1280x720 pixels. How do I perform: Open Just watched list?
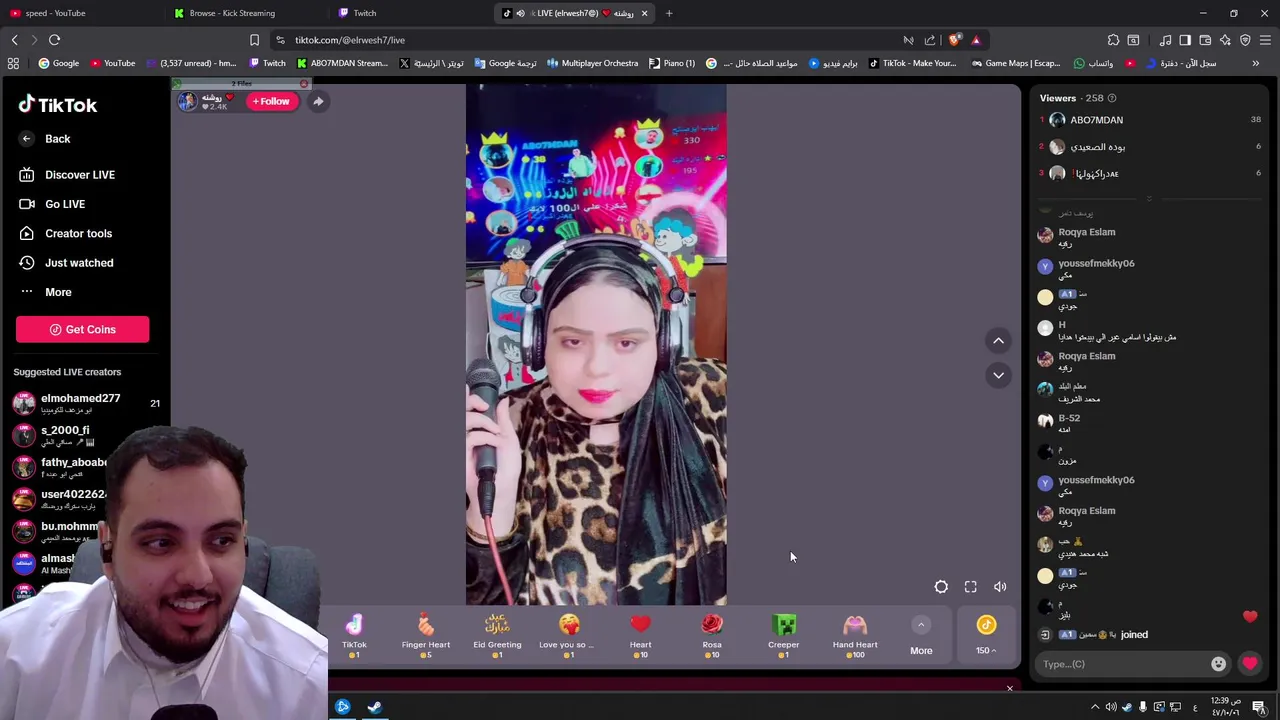click(x=66, y=263)
